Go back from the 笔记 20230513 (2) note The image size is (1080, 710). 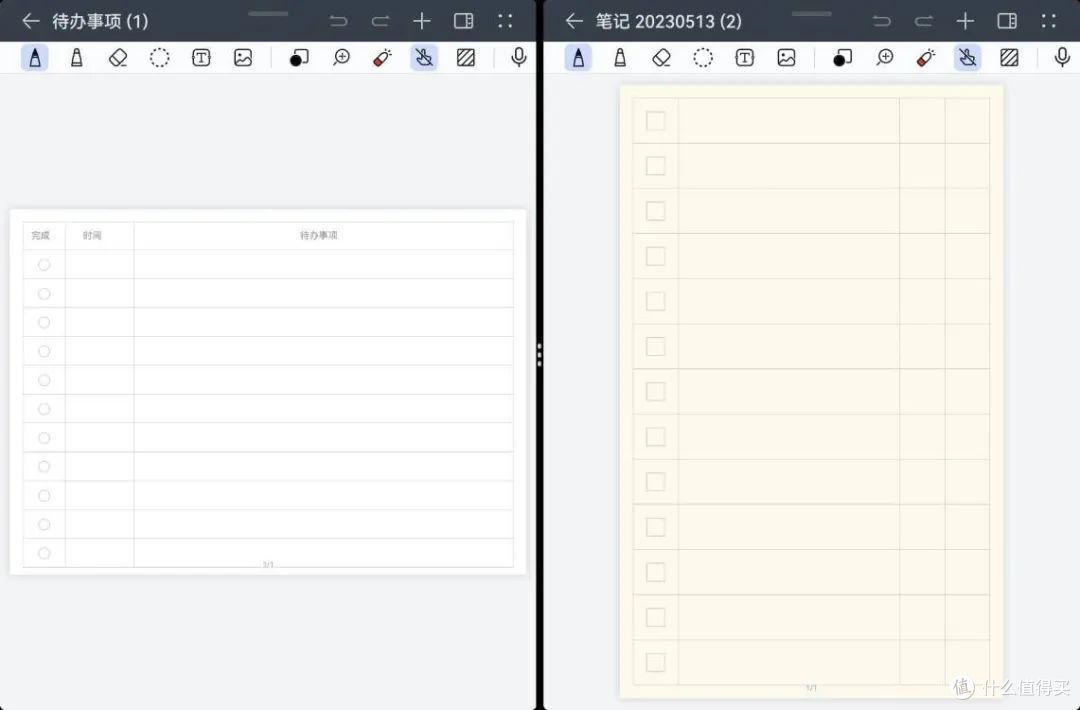574,21
